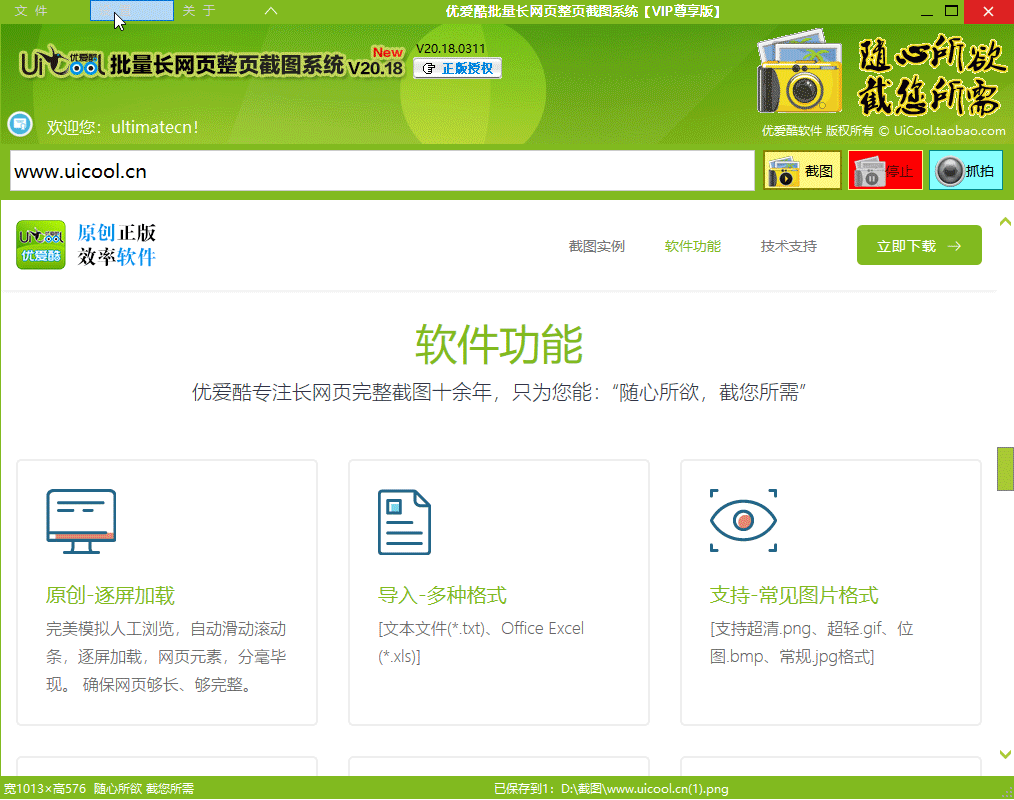Click the URL field showing www.uicool.cn

click(x=382, y=171)
